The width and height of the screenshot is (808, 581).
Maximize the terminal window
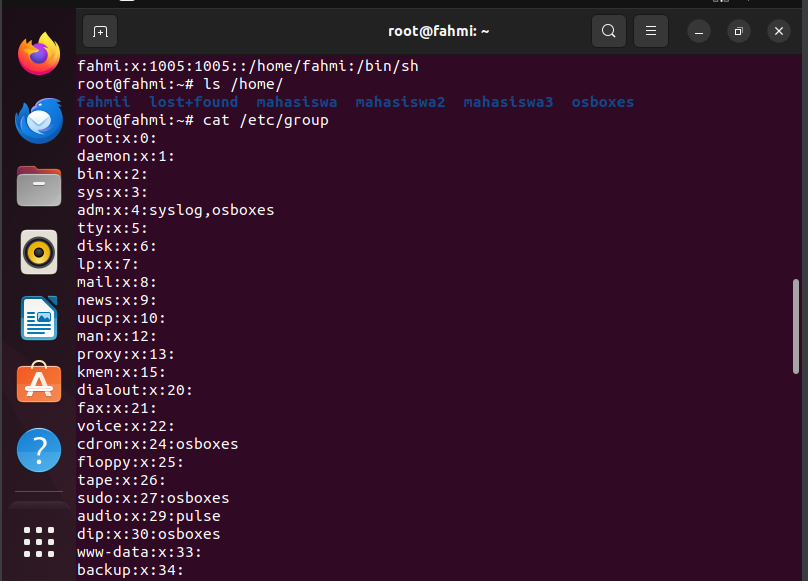point(738,31)
